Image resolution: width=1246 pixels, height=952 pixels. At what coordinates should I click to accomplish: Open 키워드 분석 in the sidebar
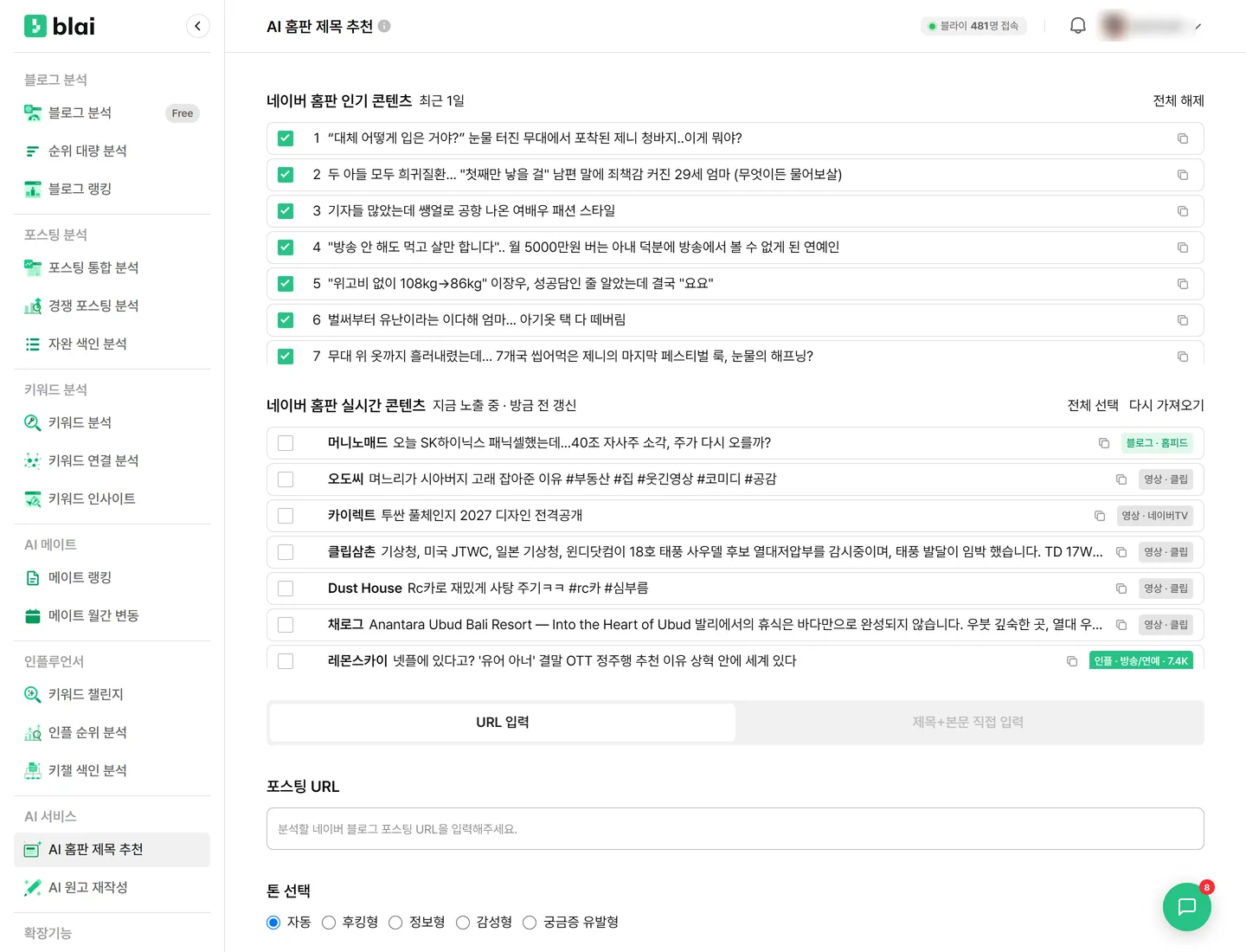tap(112, 422)
